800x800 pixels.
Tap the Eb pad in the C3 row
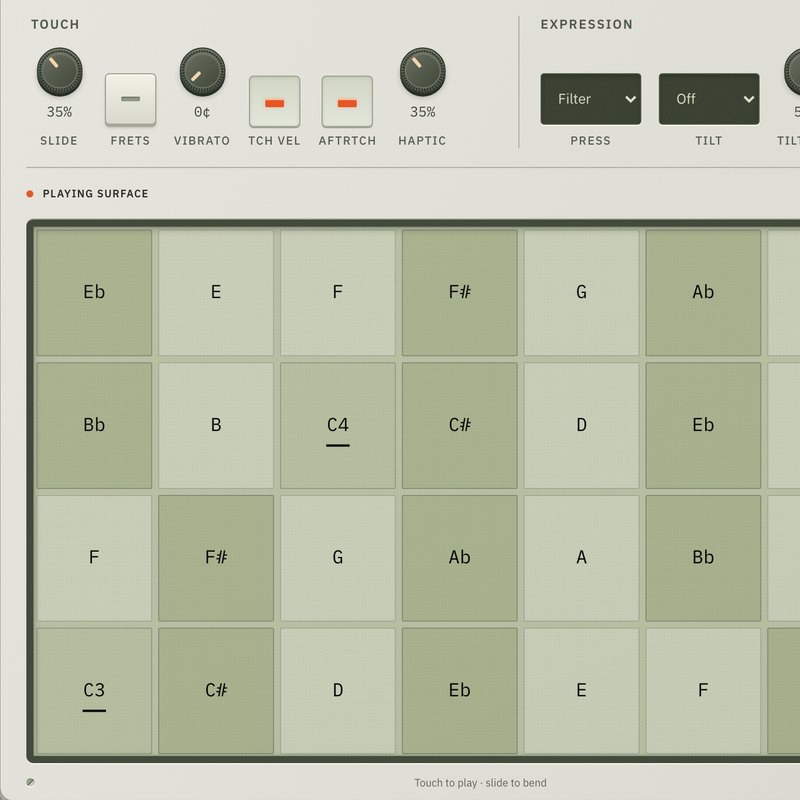pyautogui.click(x=460, y=691)
